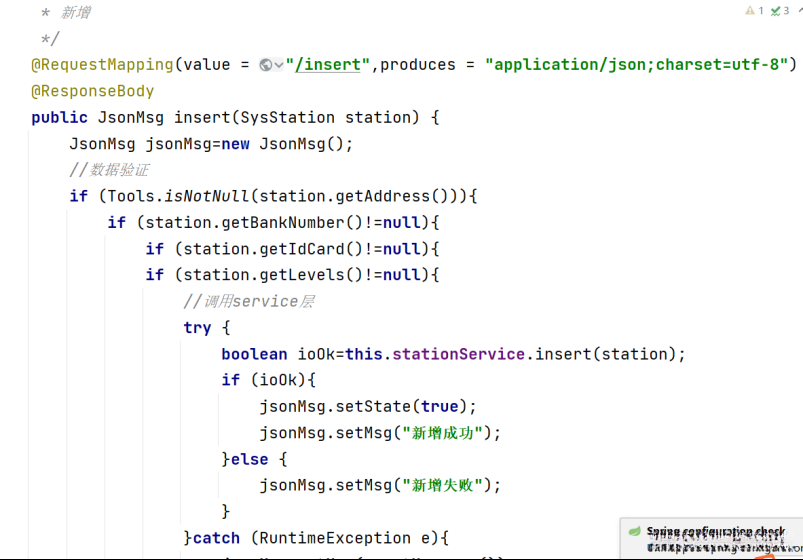
Task: Open the dropdown arrow beside the globe icon
Action: [x=279, y=65]
